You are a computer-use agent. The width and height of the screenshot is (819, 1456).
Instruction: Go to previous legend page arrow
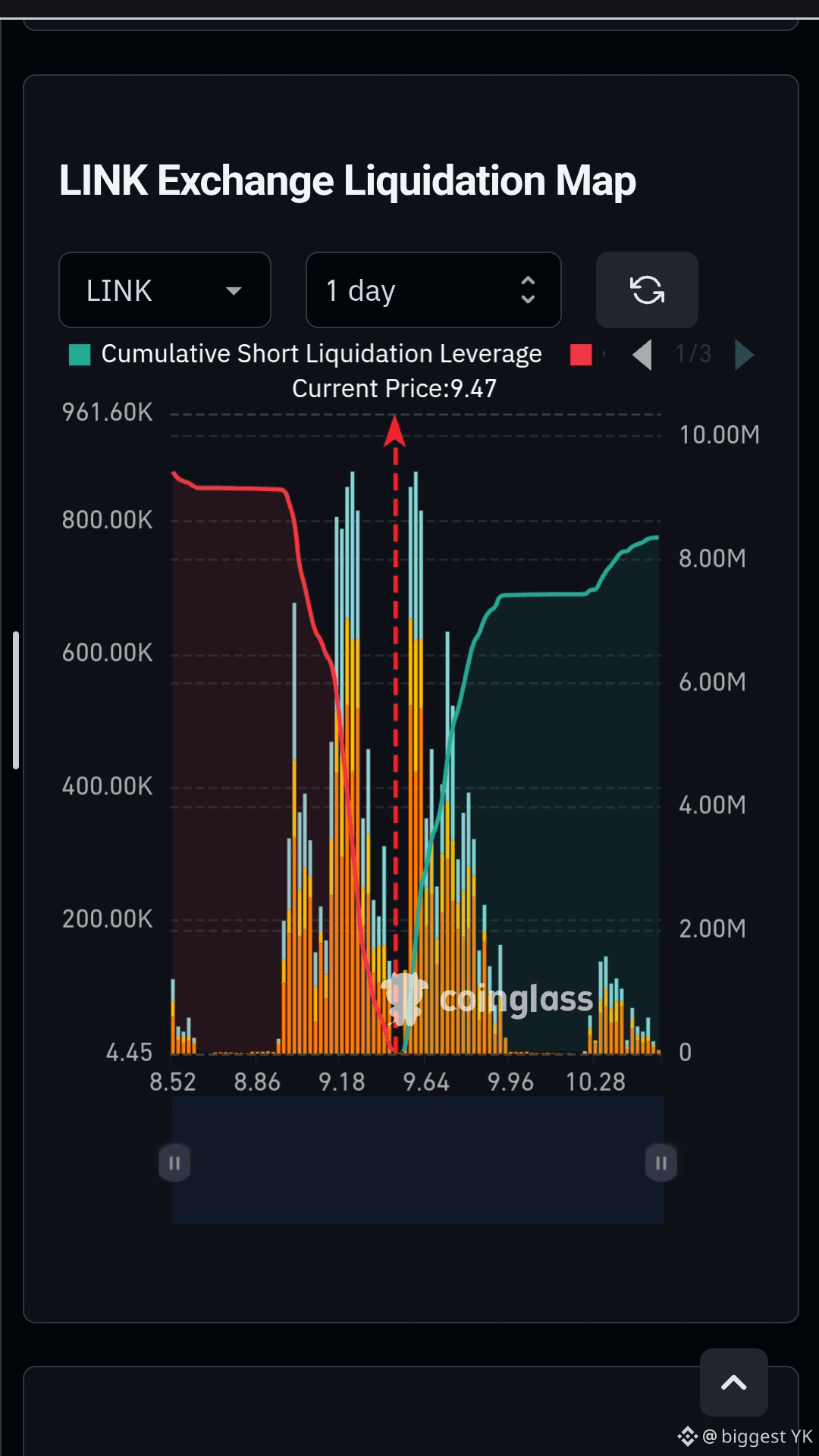click(643, 355)
